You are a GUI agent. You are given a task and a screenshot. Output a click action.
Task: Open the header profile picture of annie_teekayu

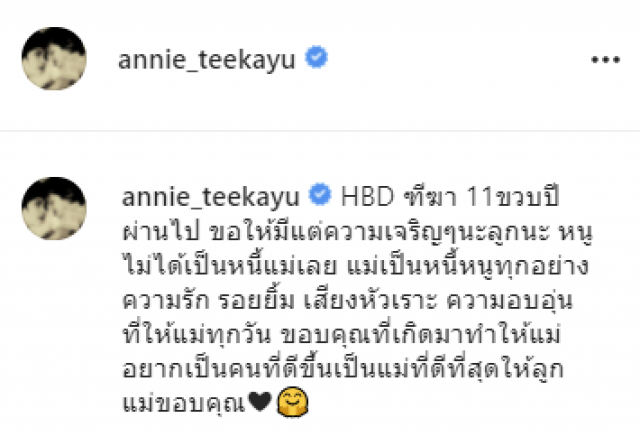(x=54, y=58)
